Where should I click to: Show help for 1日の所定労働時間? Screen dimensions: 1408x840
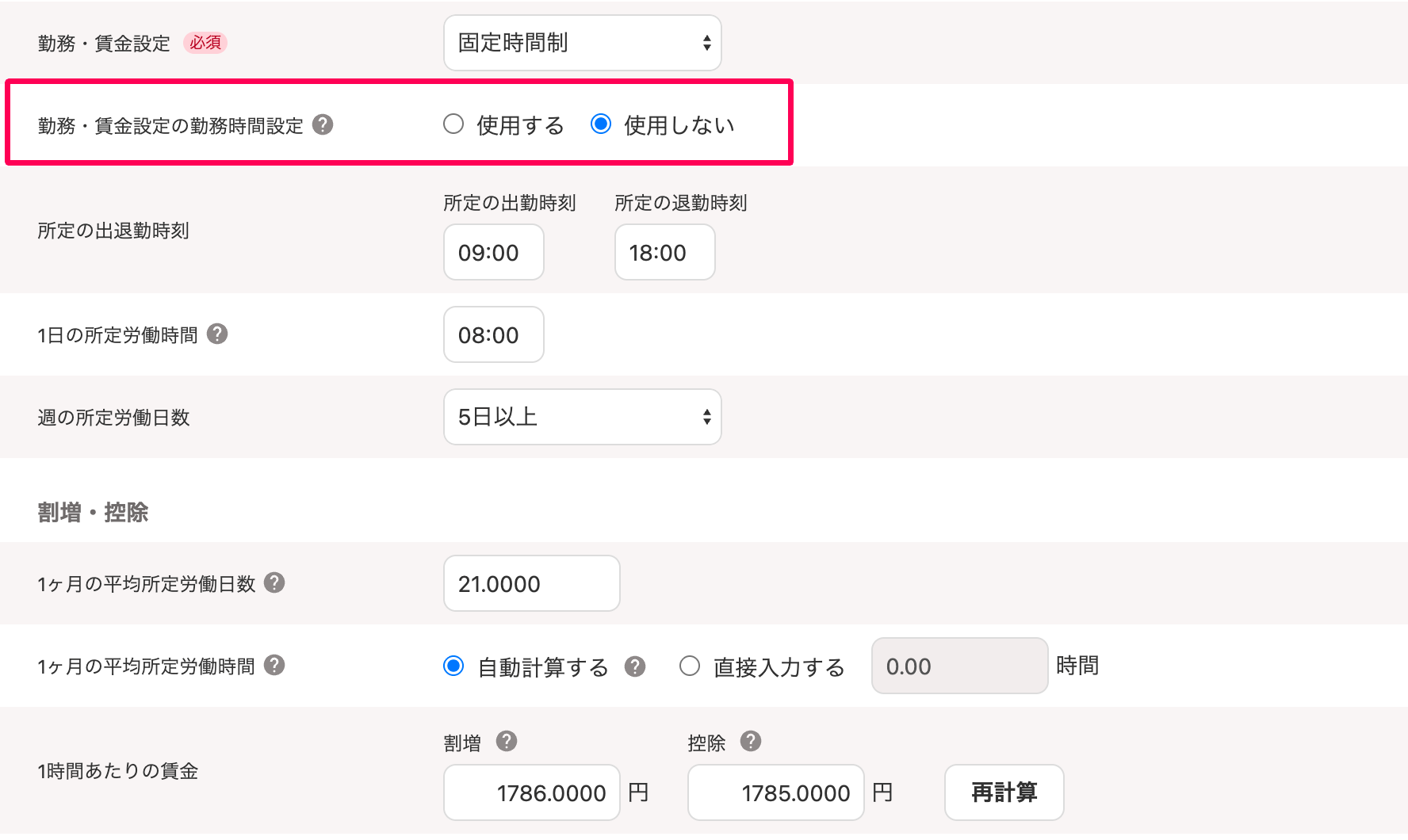pos(217,334)
